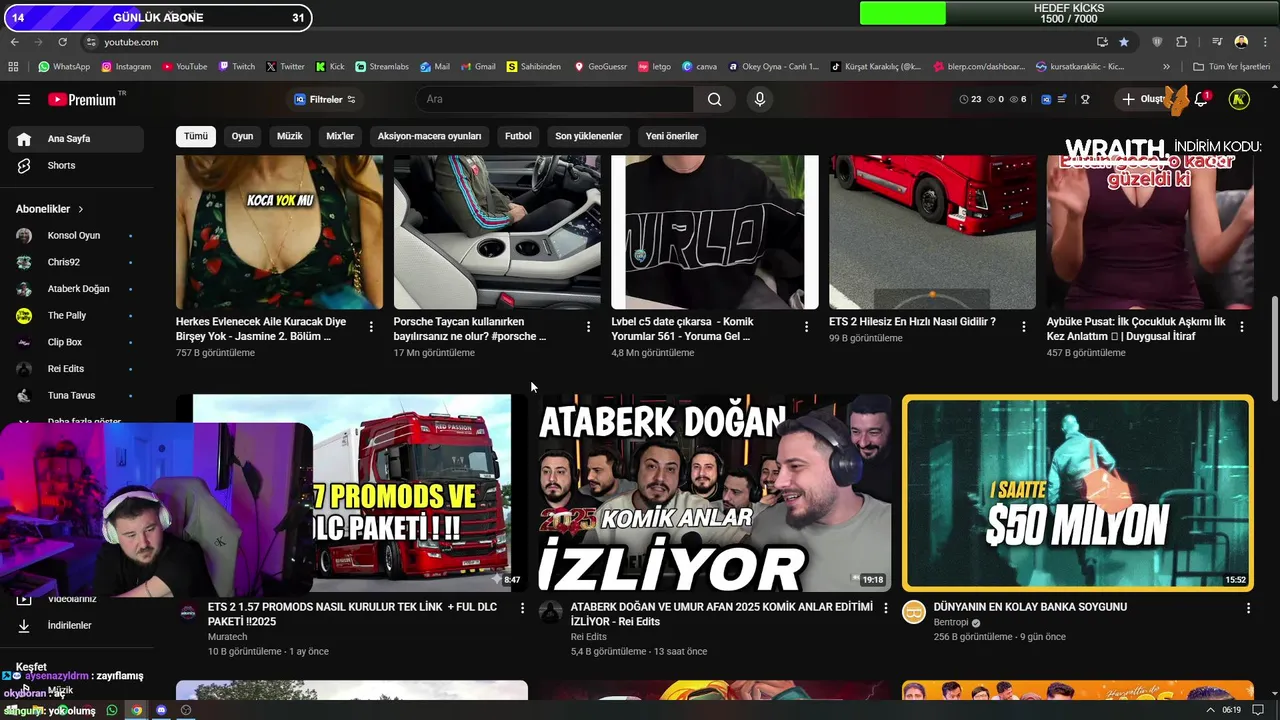This screenshot has width=1280, height=720.
Task: Open options for Aybüke Pusat video
Action: click(x=1242, y=327)
